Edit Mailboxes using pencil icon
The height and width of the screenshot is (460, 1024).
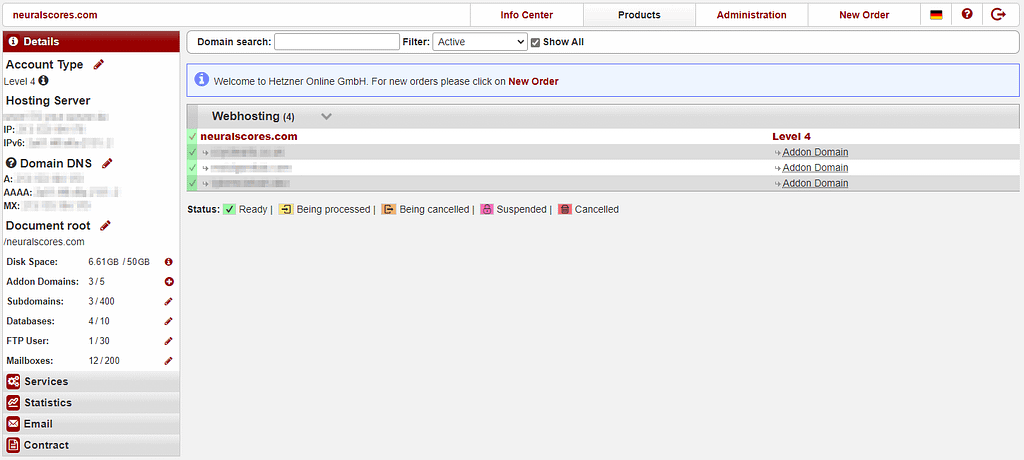tap(169, 361)
